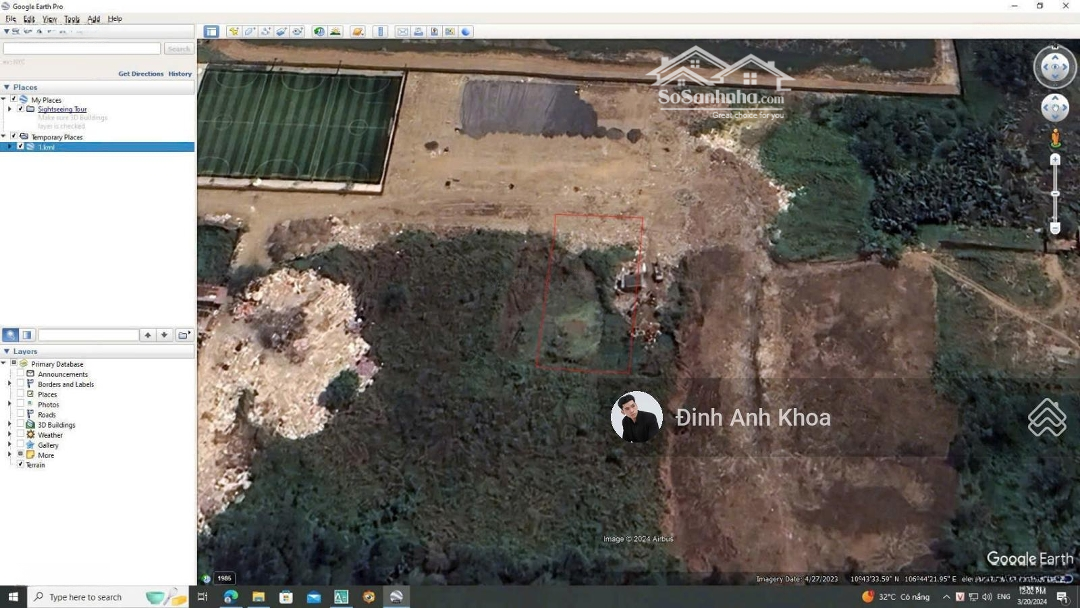The image size is (1080, 608).
Task: Click the Email toolbar icon
Action: tap(402, 32)
